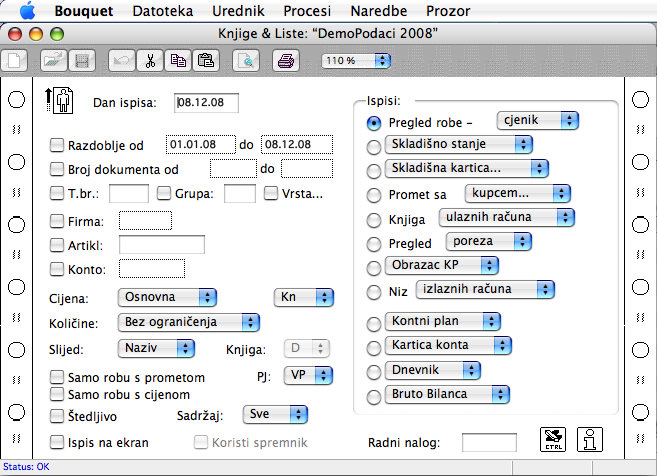Tick the Ispis na ekran checkbox

coord(57,442)
